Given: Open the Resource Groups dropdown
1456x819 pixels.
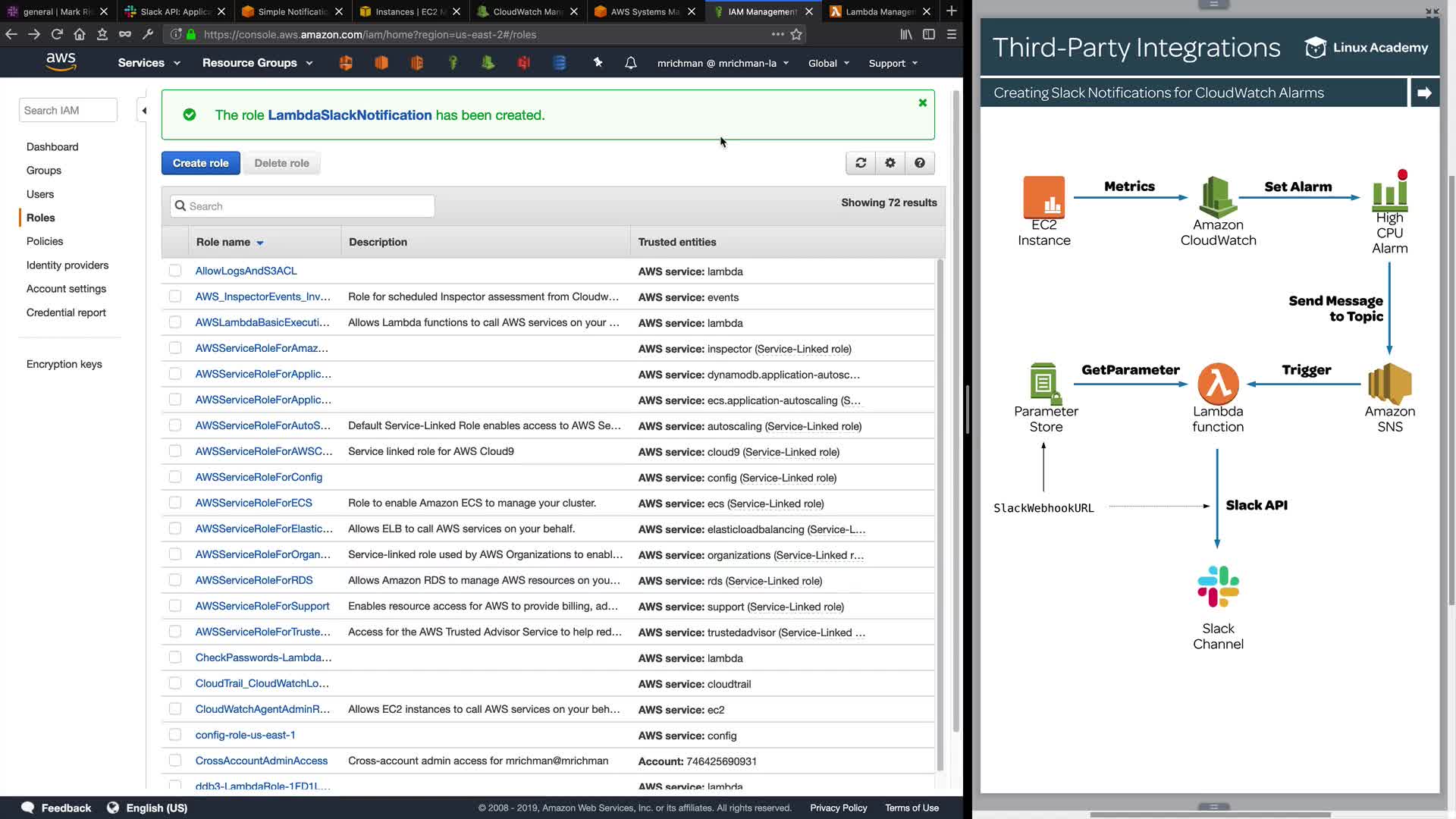Looking at the screenshot, I should [257, 63].
